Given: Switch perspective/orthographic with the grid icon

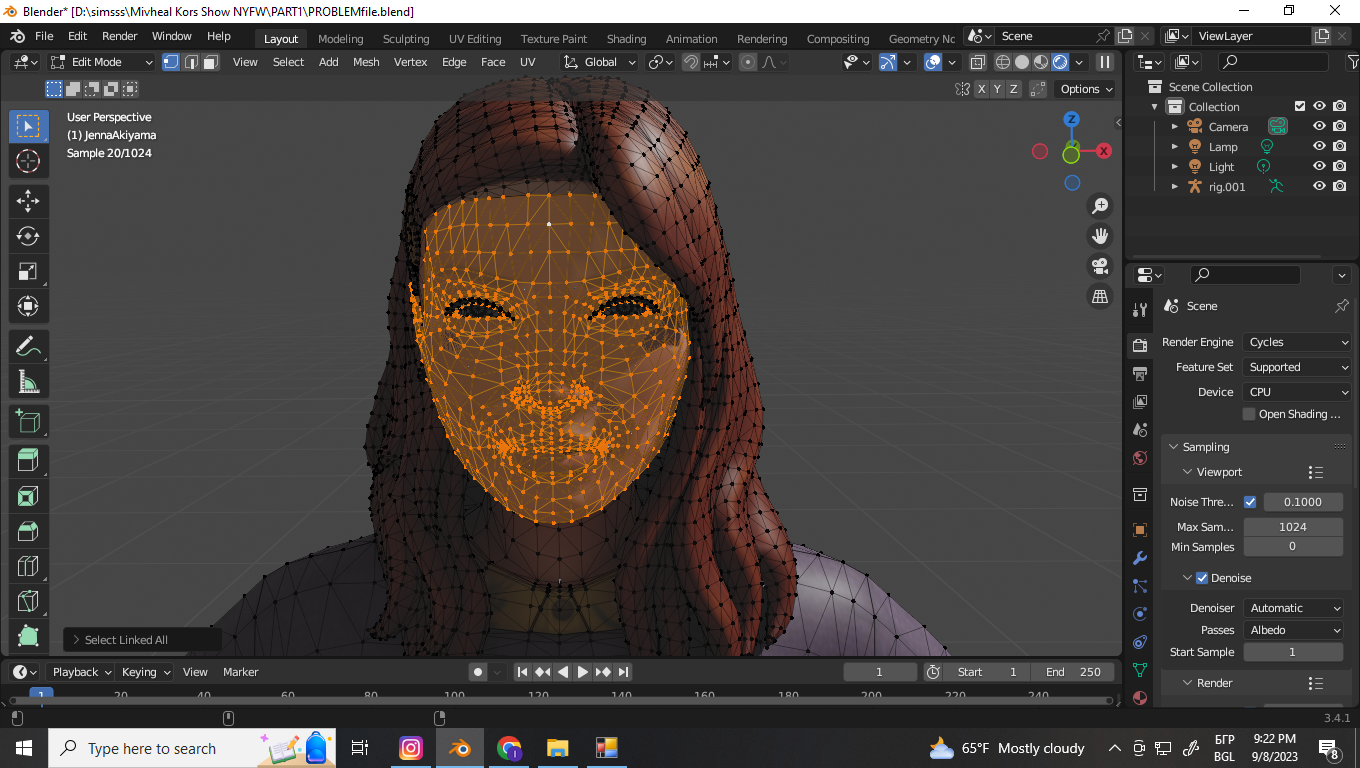Looking at the screenshot, I should [x=1100, y=296].
